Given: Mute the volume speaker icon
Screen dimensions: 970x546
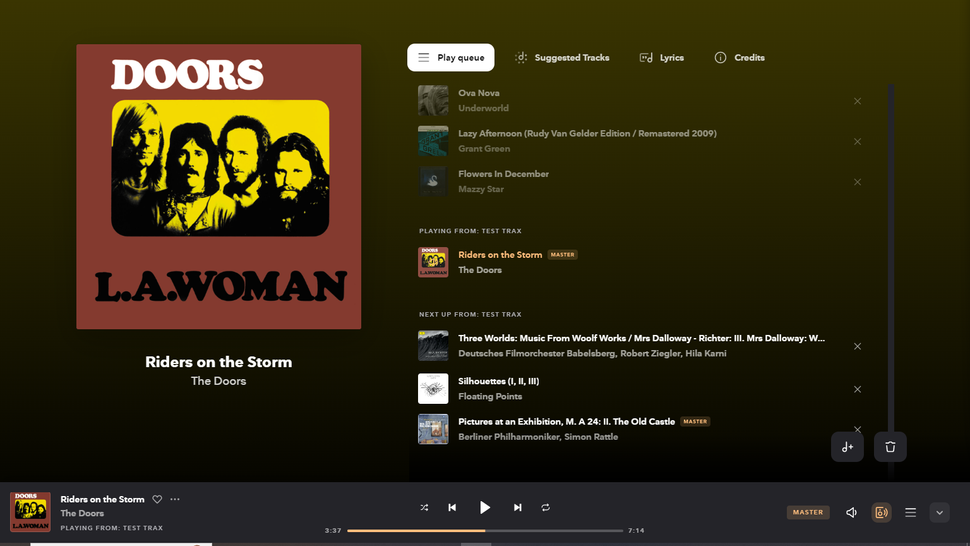Looking at the screenshot, I should point(851,512).
